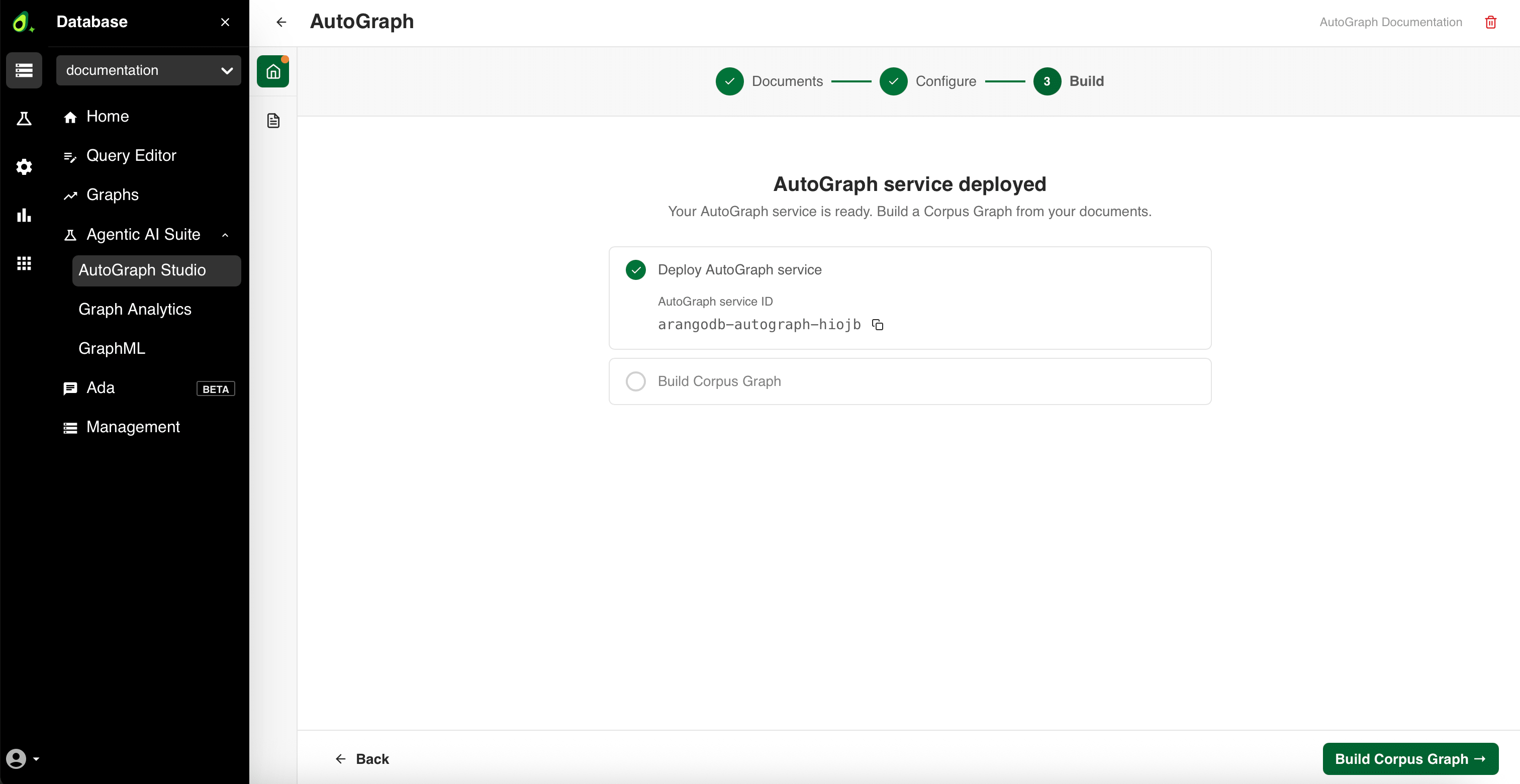This screenshot has width=1520, height=784.
Task: Click the back arrow beside AutoGraph title
Action: (281, 22)
